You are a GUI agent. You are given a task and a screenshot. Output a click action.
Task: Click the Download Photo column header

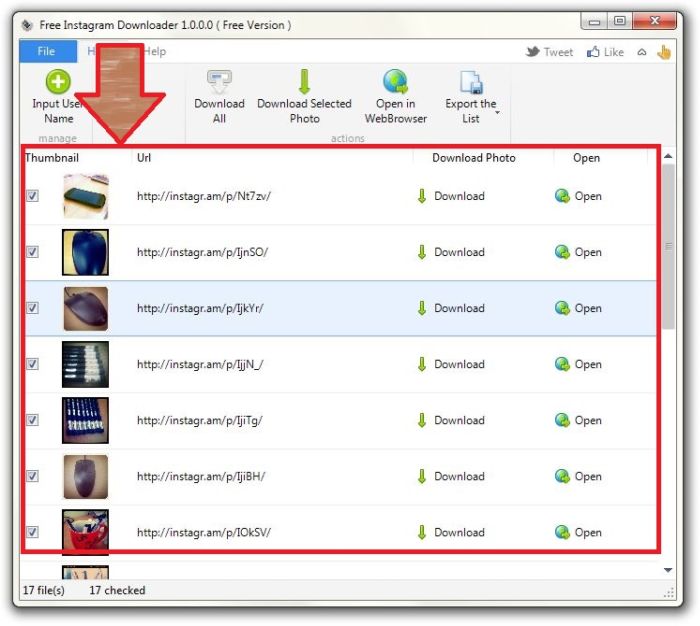click(474, 158)
